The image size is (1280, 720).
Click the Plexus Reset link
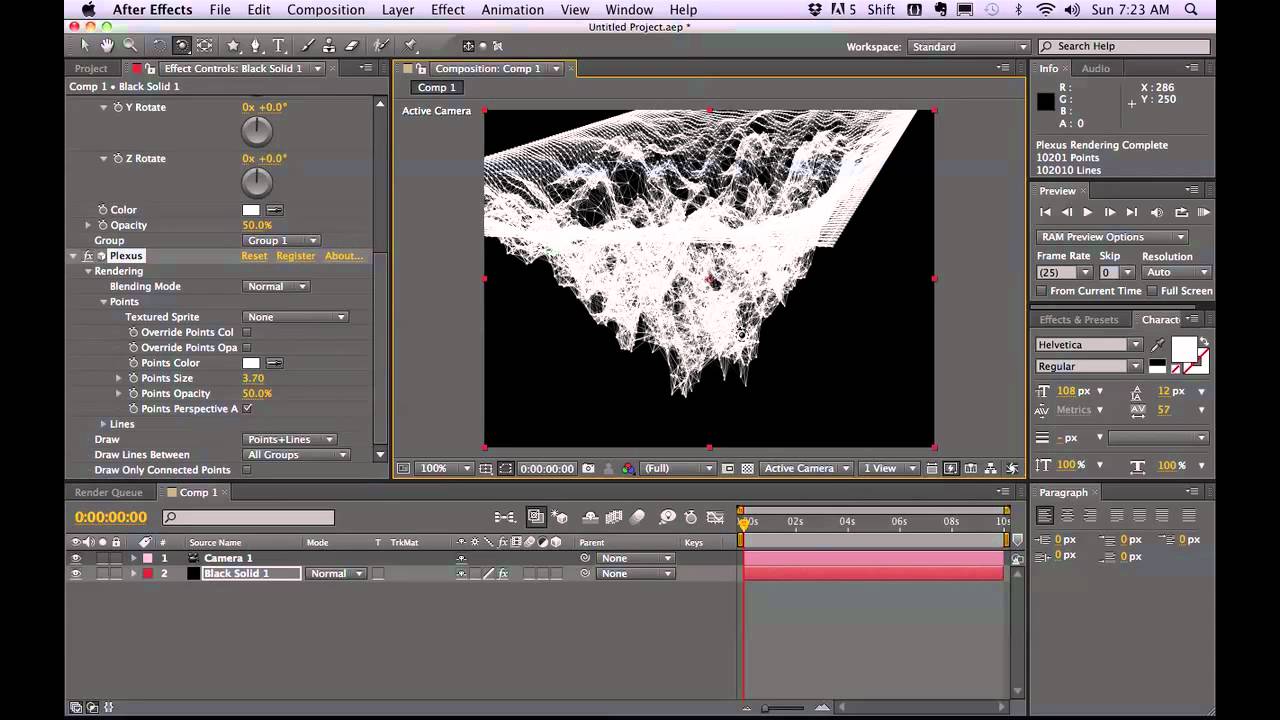[254, 256]
